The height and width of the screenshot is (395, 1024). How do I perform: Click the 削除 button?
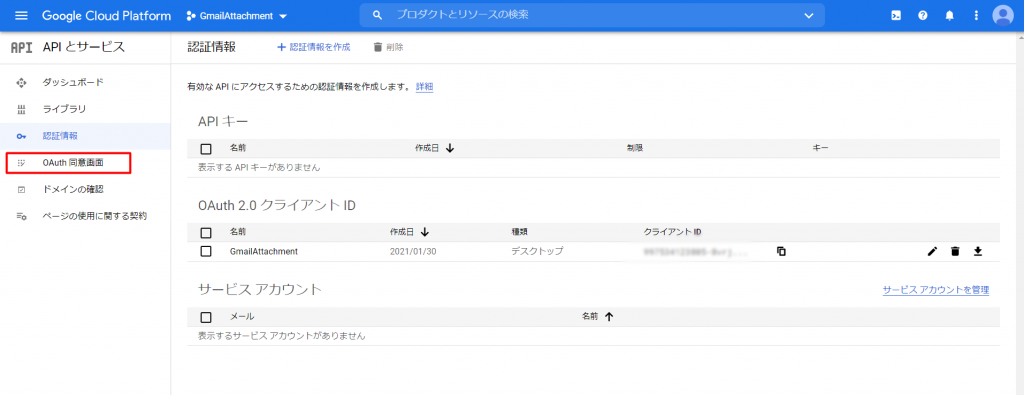[388, 47]
